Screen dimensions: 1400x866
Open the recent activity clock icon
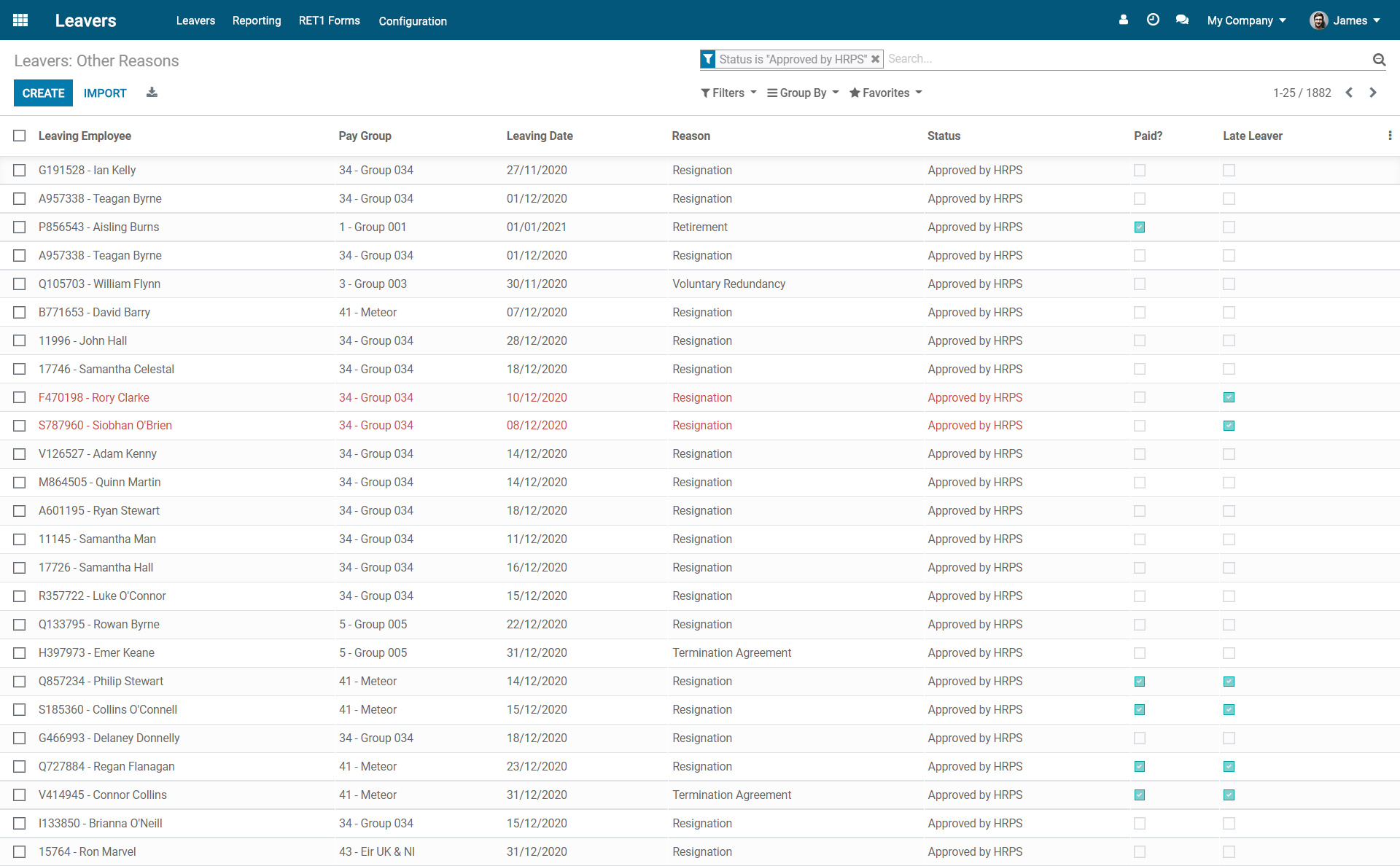pyautogui.click(x=1153, y=20)
